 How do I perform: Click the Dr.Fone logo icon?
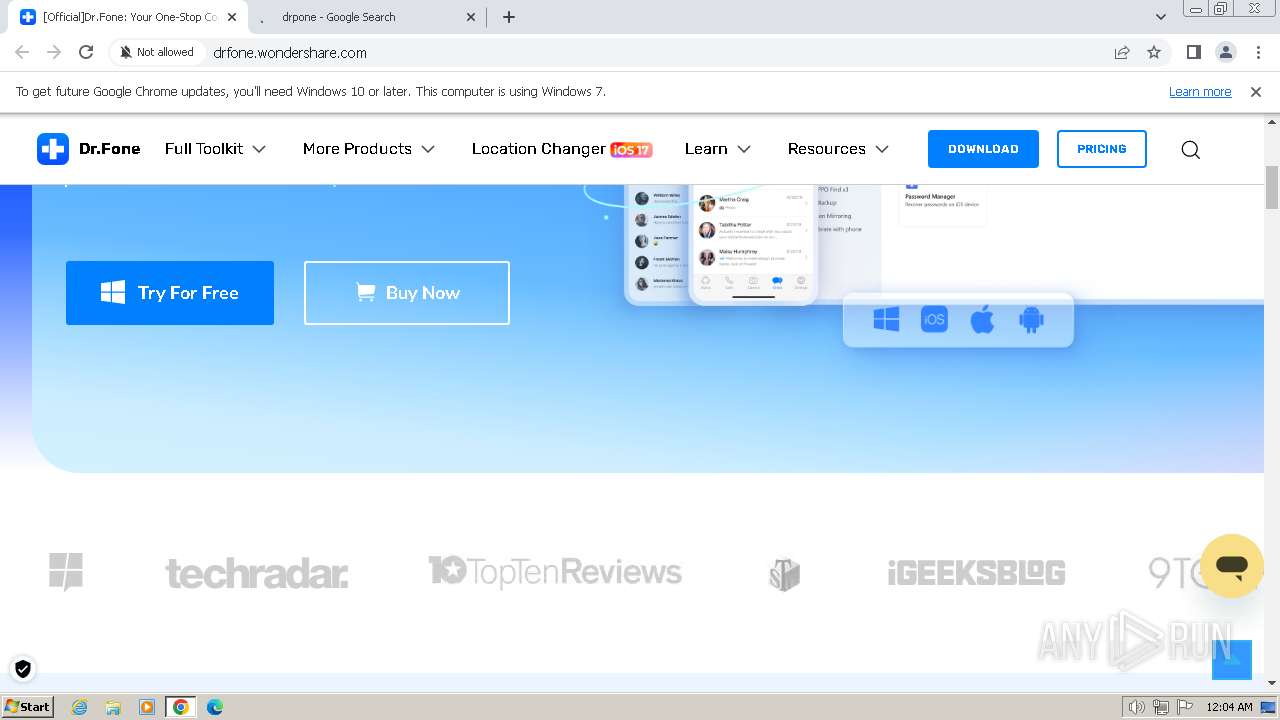(53, 149)
